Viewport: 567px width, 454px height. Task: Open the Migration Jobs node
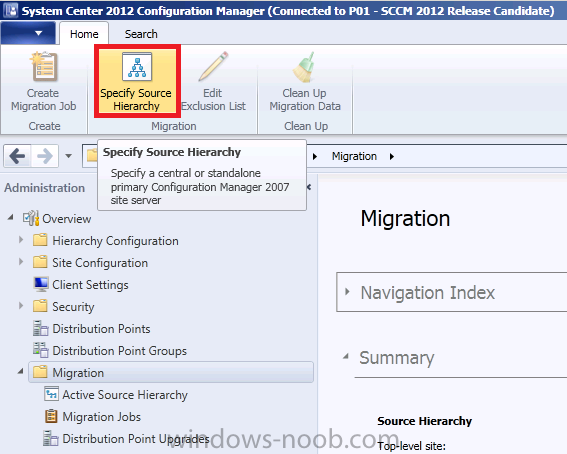(x=102, y=417)
